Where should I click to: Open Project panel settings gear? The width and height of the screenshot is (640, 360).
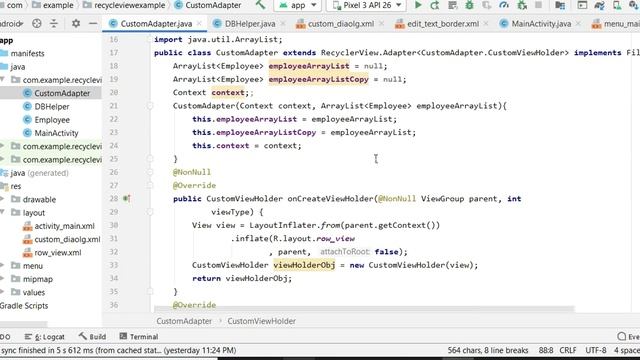(x=76, y=24)
